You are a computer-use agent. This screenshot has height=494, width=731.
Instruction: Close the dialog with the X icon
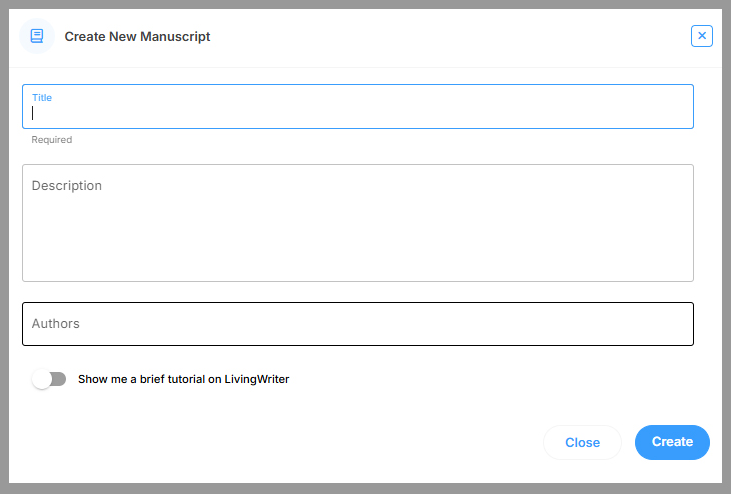point(702,36)
